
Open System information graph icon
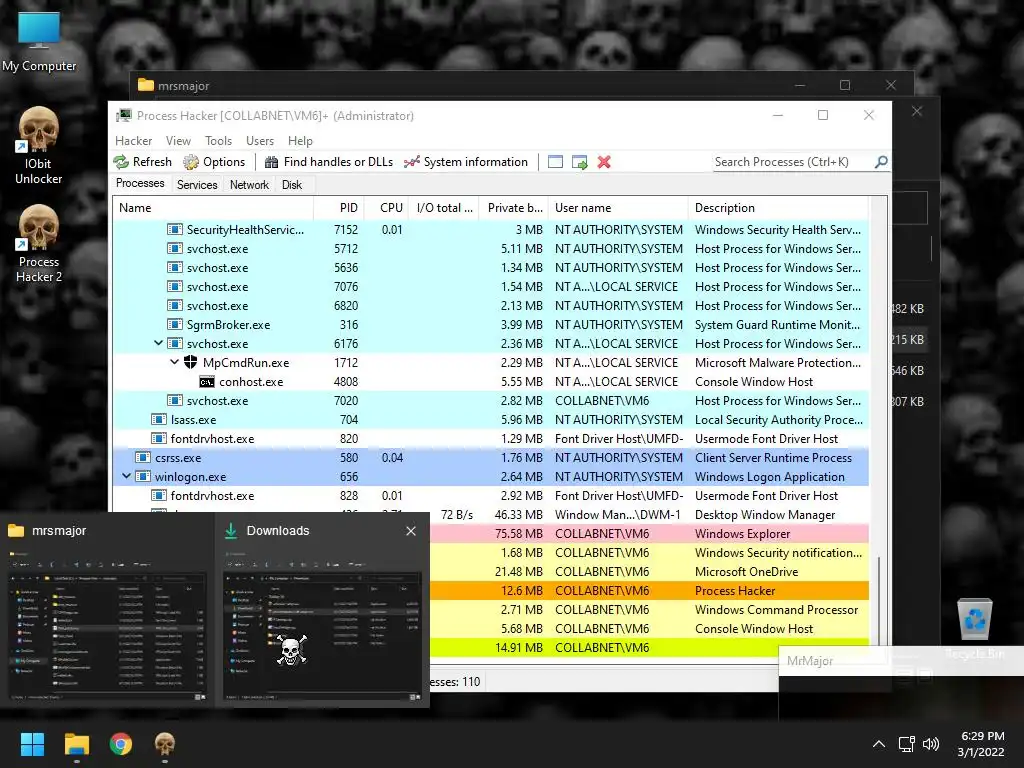pyautogui.click(x=411, y=162)
